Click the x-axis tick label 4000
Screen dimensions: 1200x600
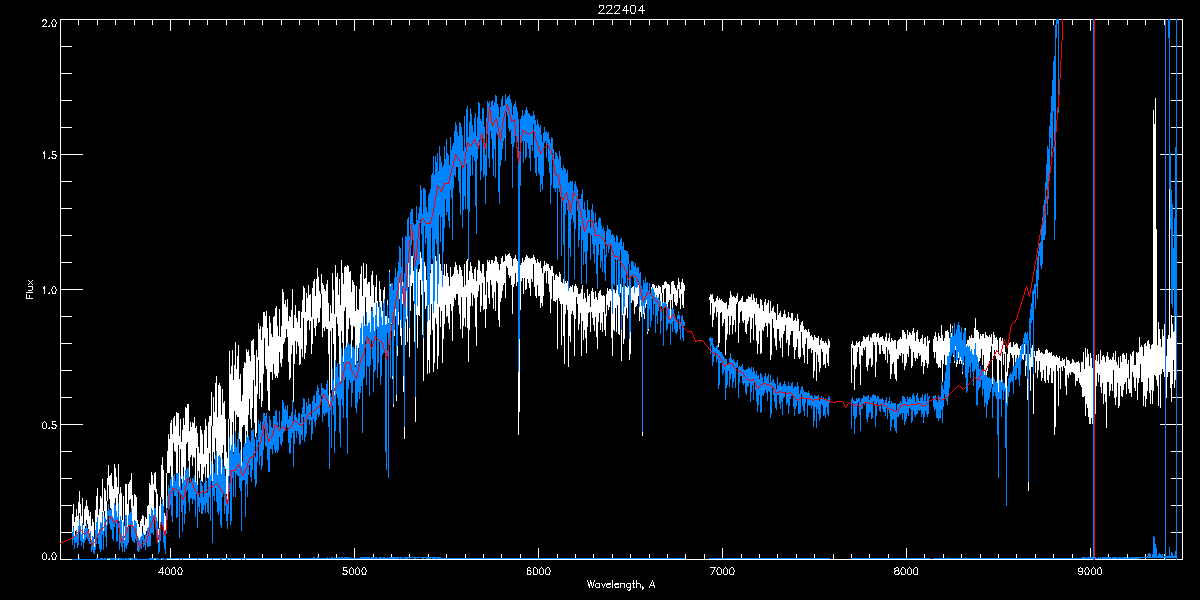coord(170,571)
